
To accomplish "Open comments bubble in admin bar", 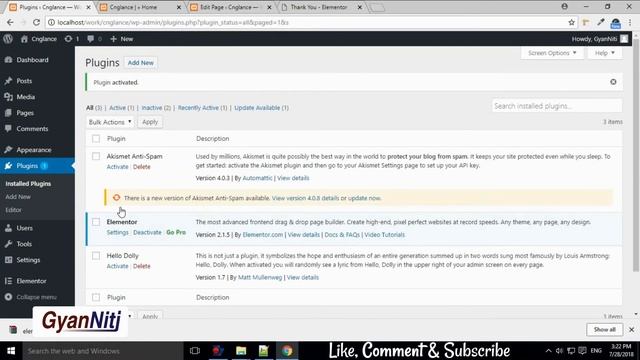I will tap(91, 39).
